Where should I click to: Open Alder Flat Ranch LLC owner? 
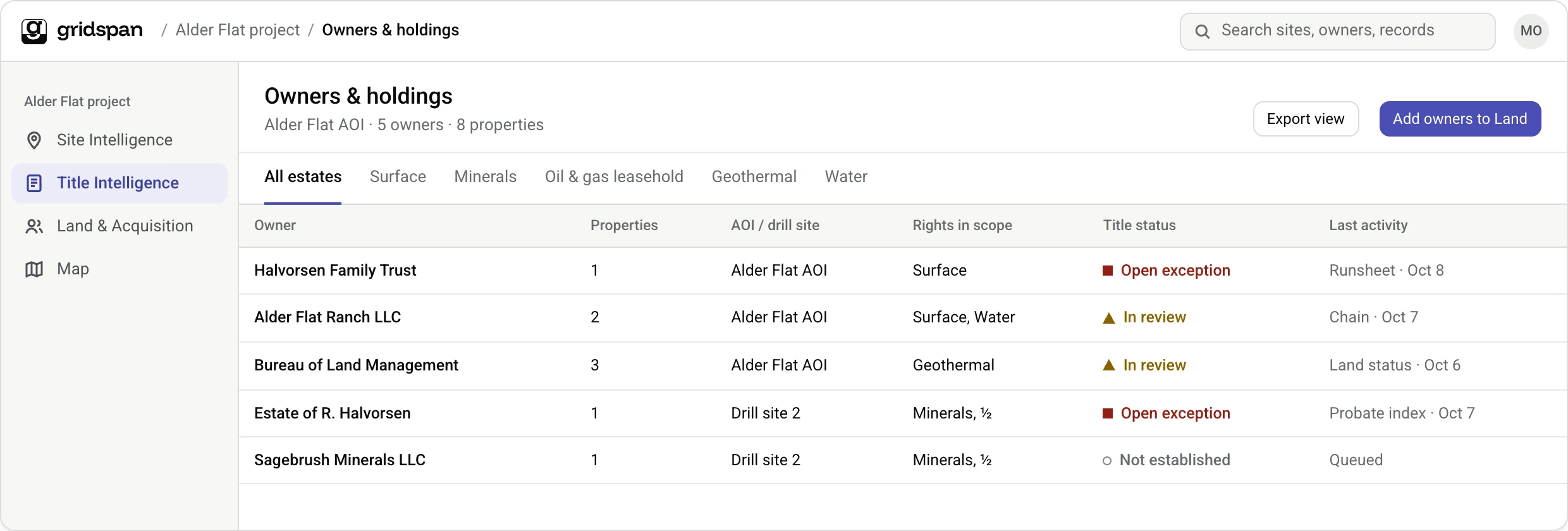click(x=328, y=317)
